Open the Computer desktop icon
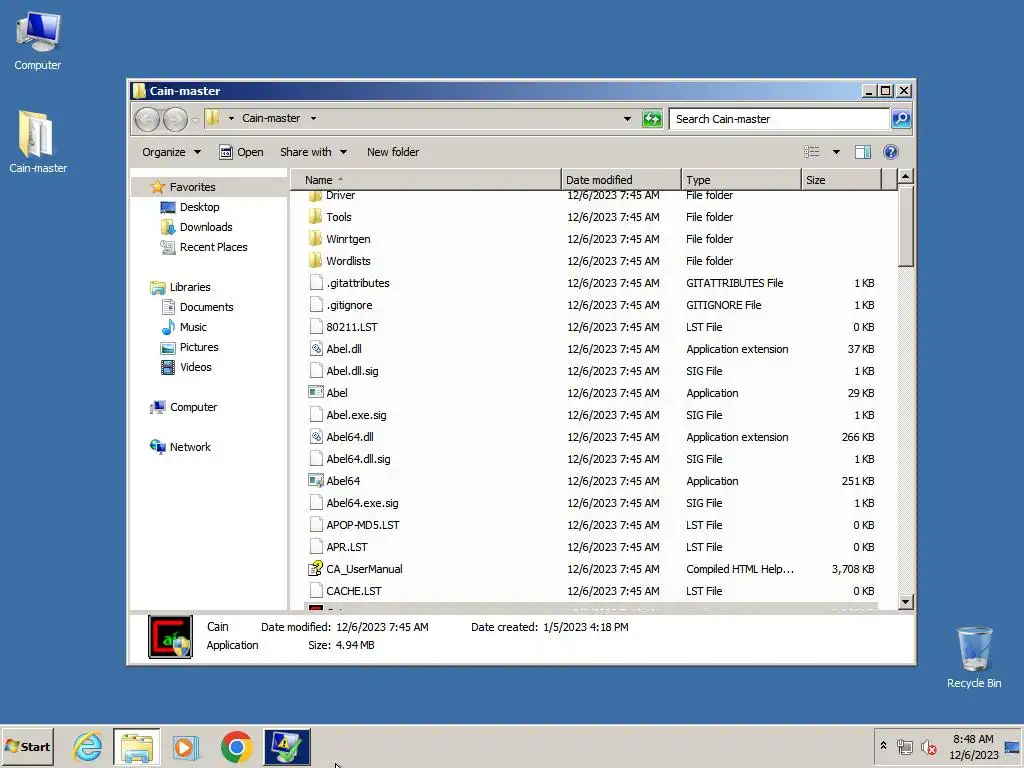The height and width of the screenshot is (768, 1024). pyautogui.click(x=37, y=41)
